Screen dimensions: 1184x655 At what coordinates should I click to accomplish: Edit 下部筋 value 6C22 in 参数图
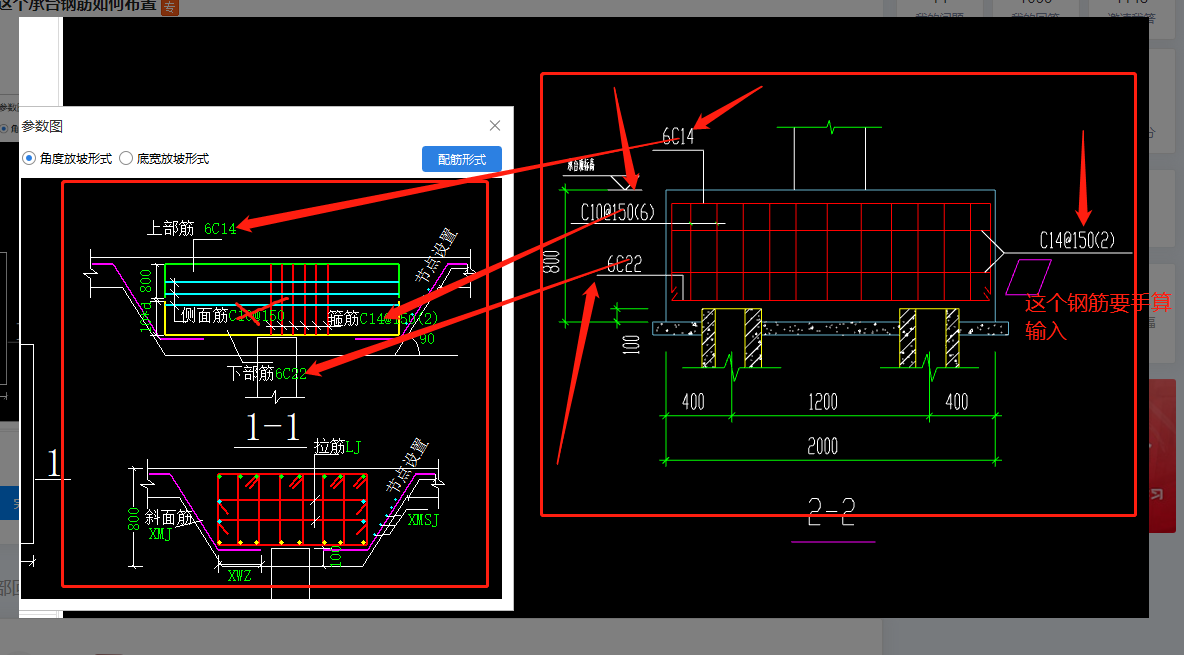[x=291, y=373]
